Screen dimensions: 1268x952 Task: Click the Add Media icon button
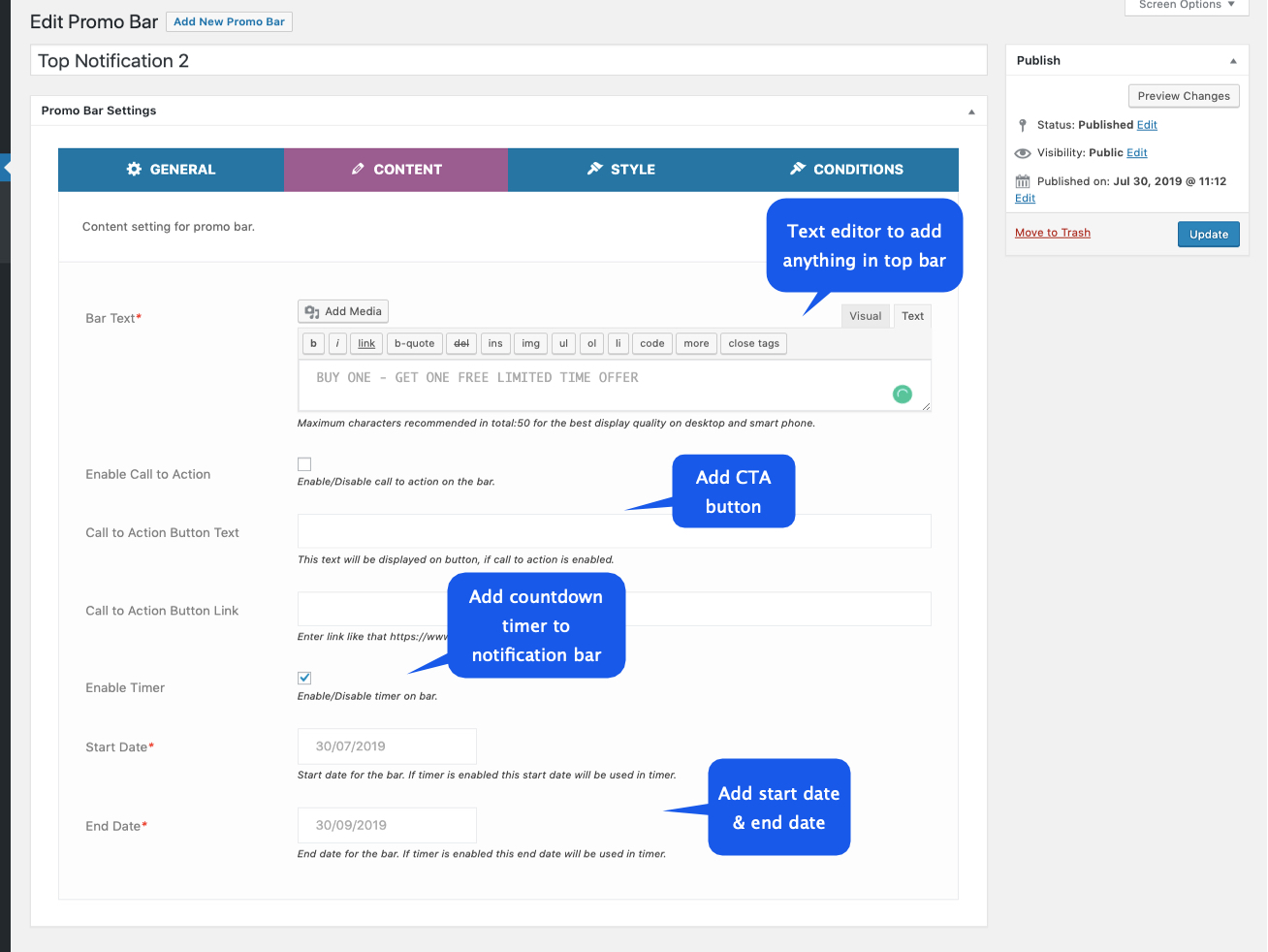point(343,311)
